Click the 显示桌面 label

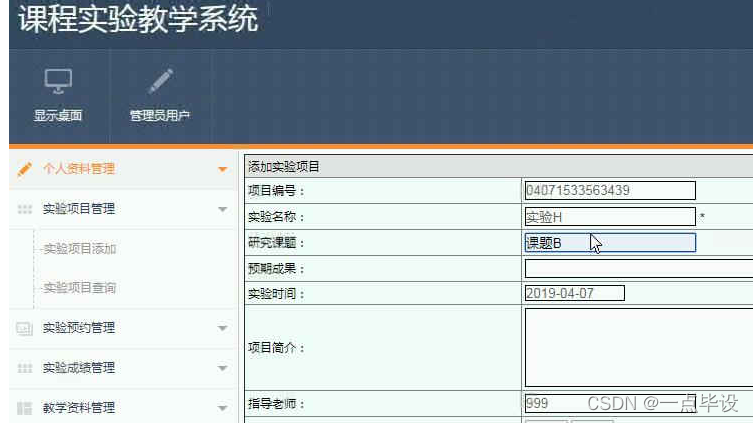coord(58,115)
